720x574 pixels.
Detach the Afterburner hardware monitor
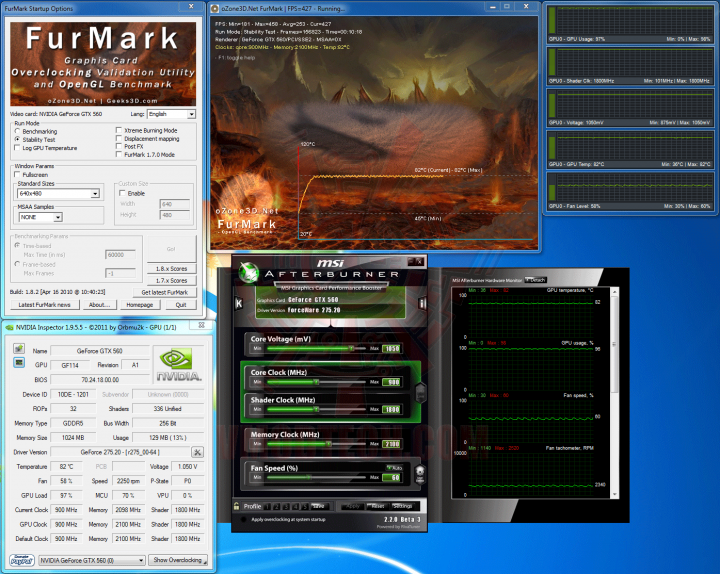coord(535,280)
